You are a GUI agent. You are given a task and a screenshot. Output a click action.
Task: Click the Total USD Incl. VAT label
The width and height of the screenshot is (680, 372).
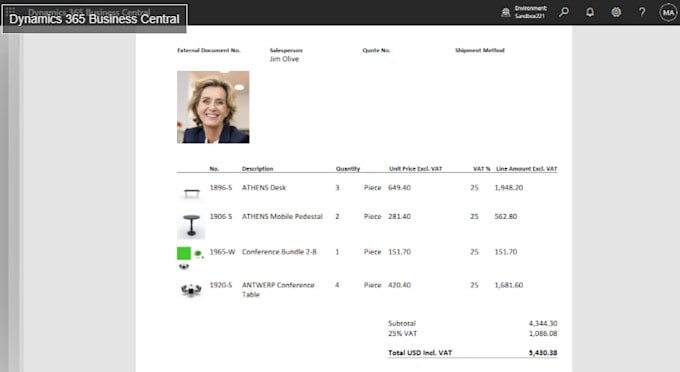[420, 353]
